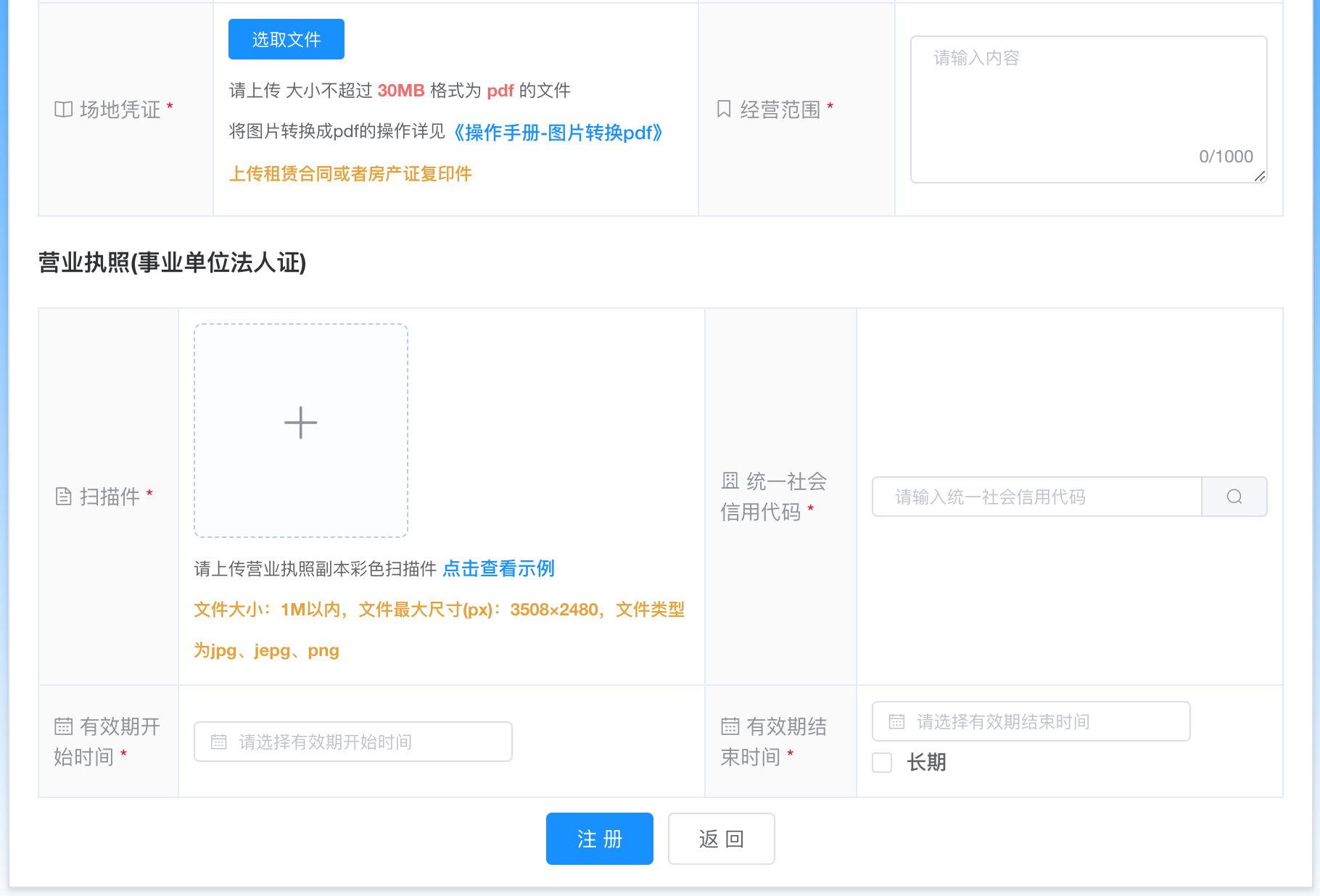
Task: Click the 请上传营业执照副本彩色扫描件 text
Action: tap(315, 569)
